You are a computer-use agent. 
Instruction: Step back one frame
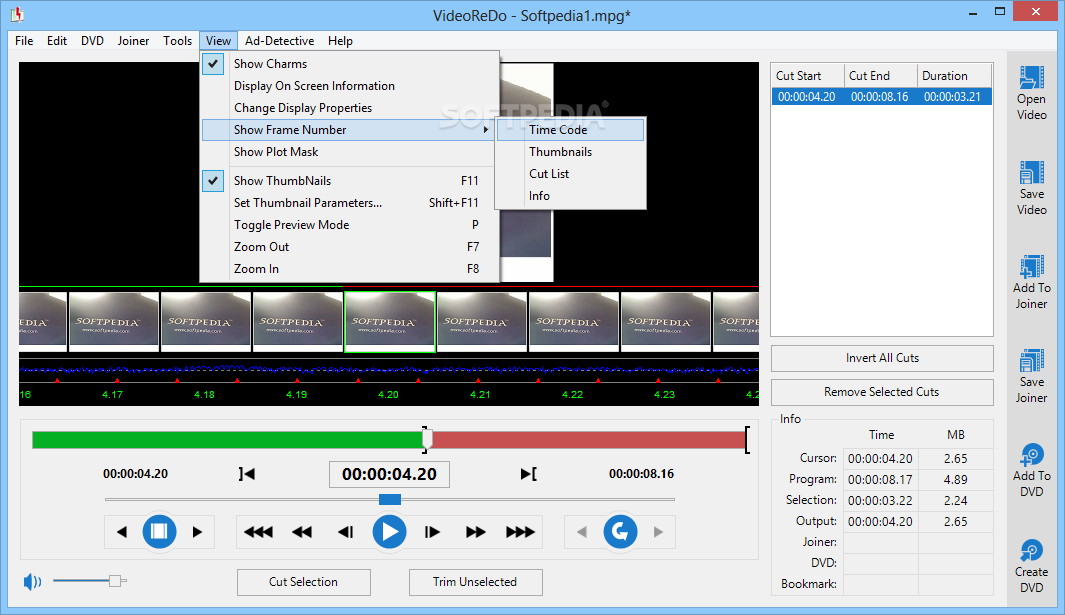click(x=346, y=532)
